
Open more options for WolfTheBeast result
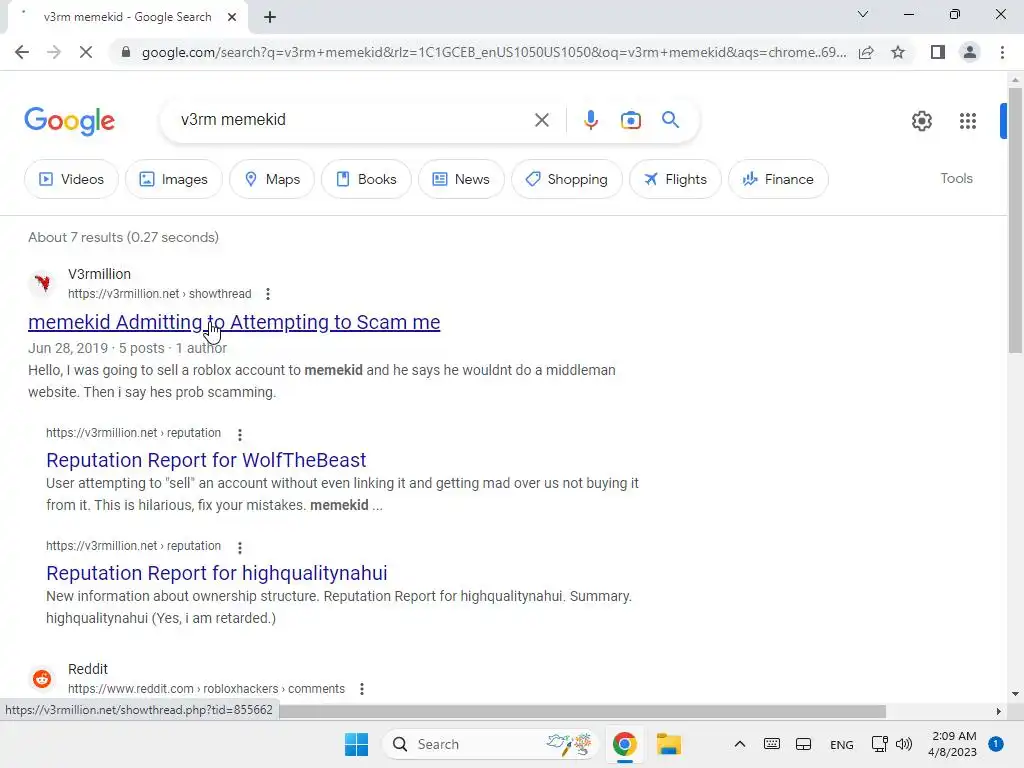click(x=240, y=434)
